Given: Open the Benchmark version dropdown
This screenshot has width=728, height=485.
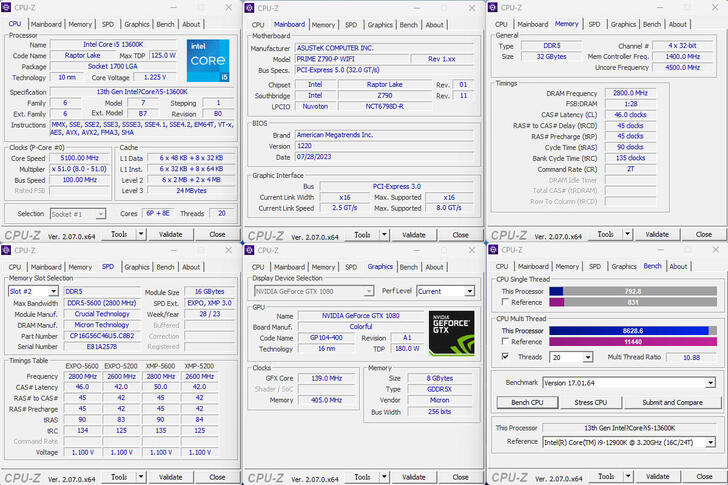Looking at the screenshot, I should 710,383.
